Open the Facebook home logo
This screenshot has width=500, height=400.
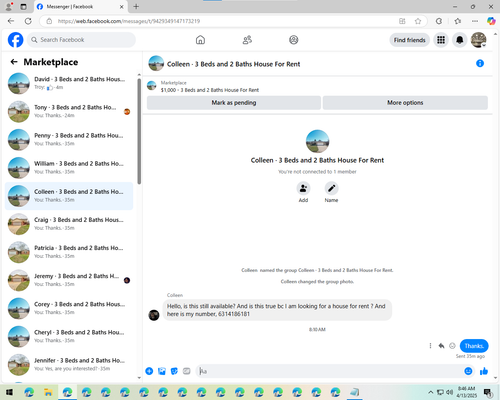coord(15,40)
